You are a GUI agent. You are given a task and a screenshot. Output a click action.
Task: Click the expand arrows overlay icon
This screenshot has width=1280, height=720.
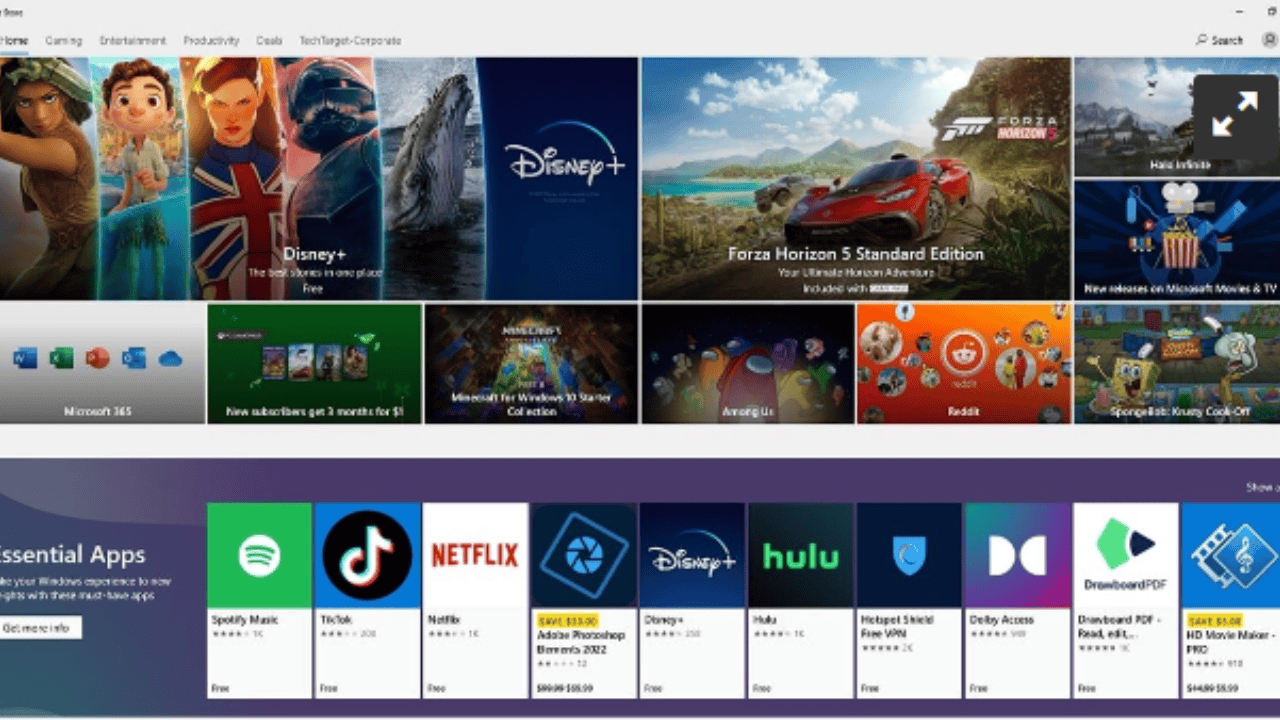point(1235,117)
